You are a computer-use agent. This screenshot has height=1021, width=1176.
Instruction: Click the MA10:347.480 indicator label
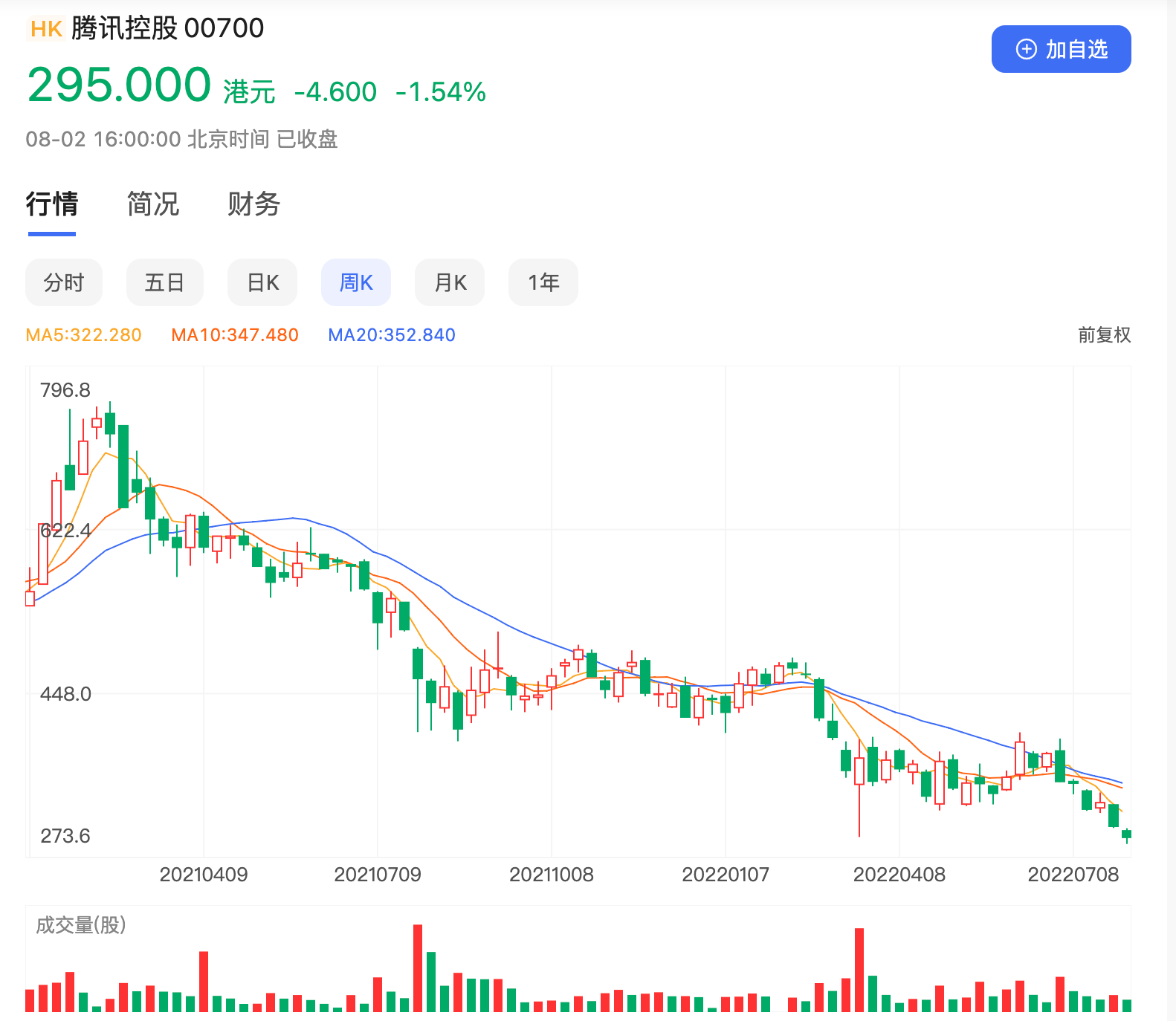[x=235, y=335]
